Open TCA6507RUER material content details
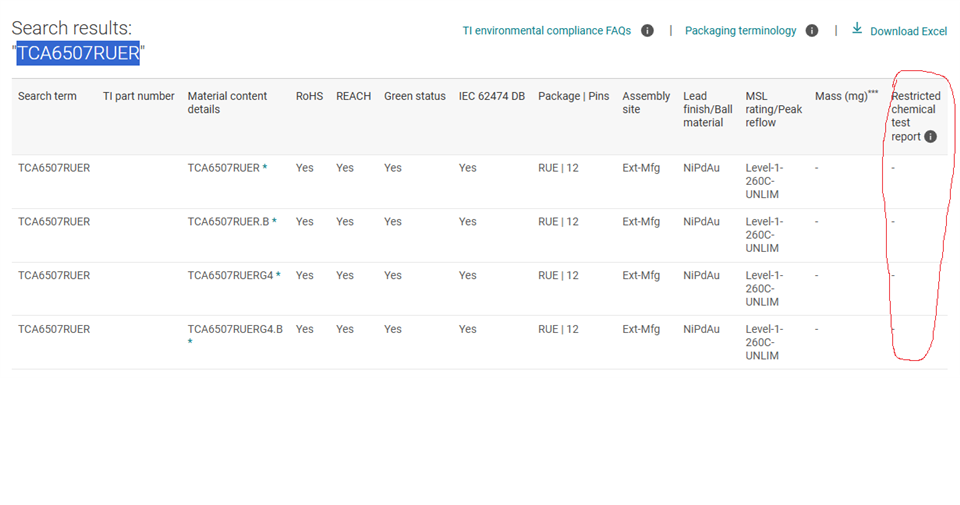960x505 pixels. [223, 168]
